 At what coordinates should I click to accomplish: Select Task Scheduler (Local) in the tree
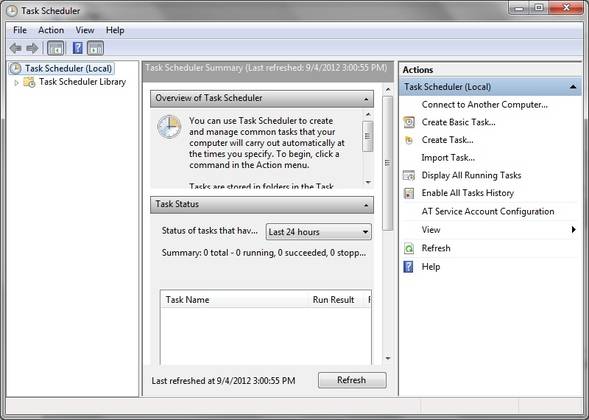coord(68,68)
